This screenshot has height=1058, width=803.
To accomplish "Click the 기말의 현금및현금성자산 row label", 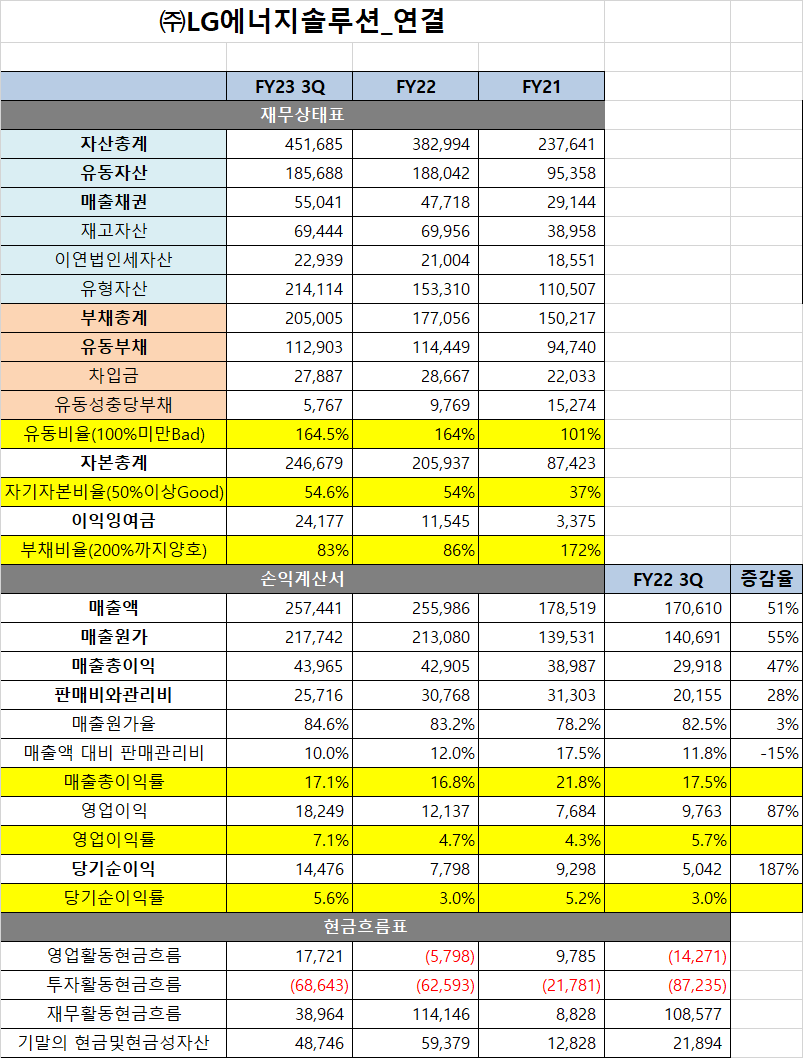I will [113, 1042].
